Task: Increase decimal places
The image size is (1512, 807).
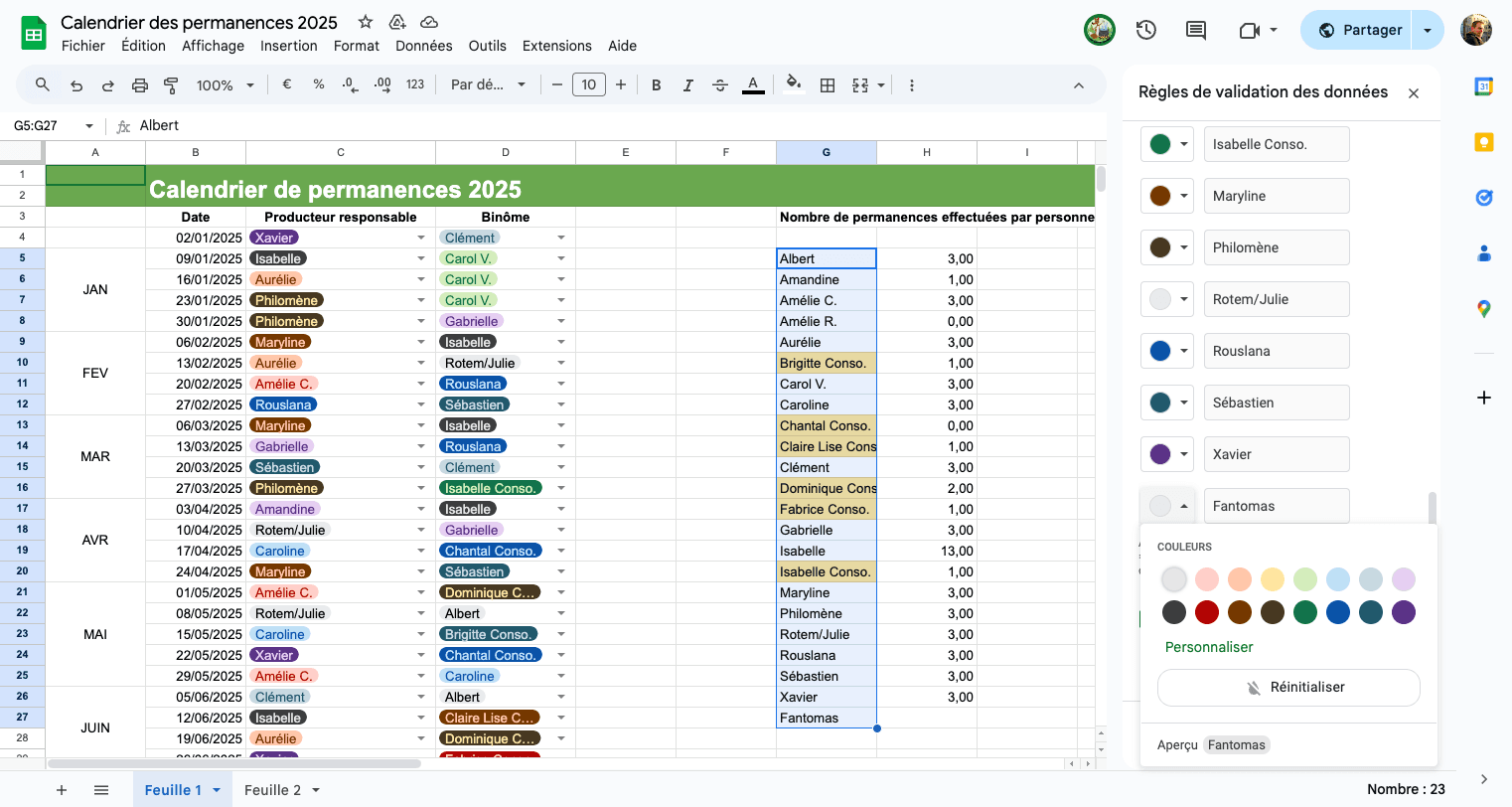Action: (382, 85)
